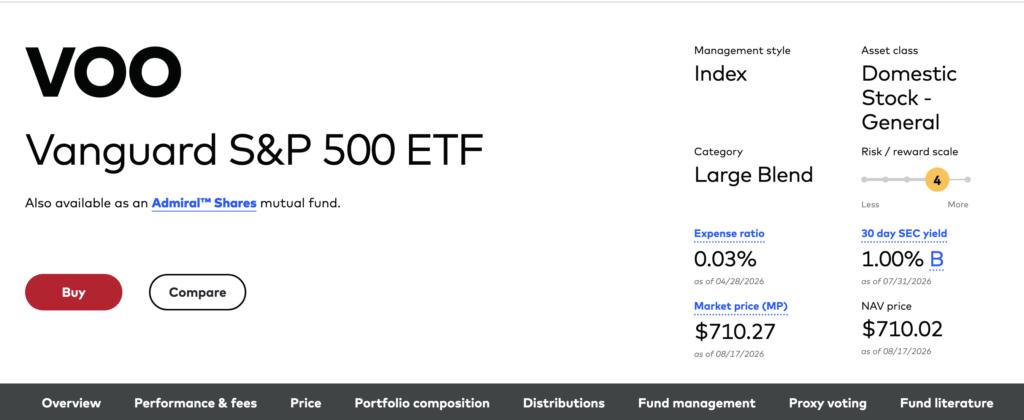Open the Compare button
1024x420 pixels.
(197, 292)
